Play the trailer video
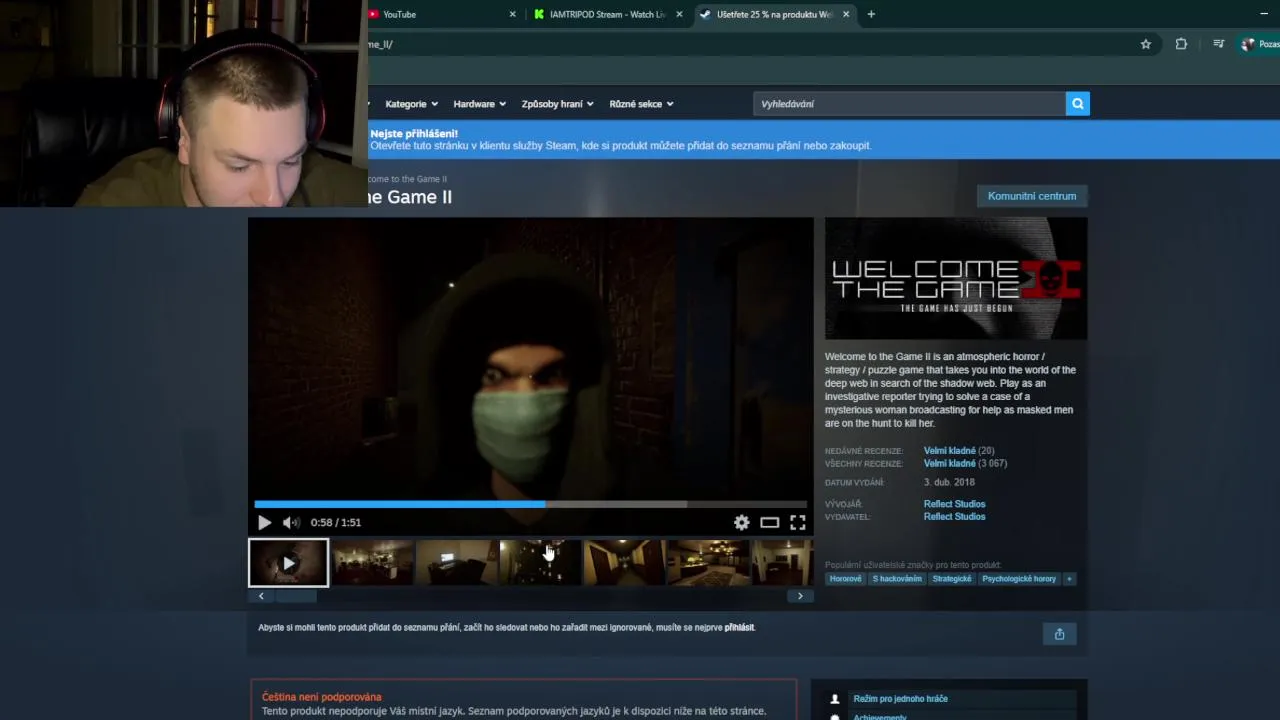 click(x=264, y=522)
